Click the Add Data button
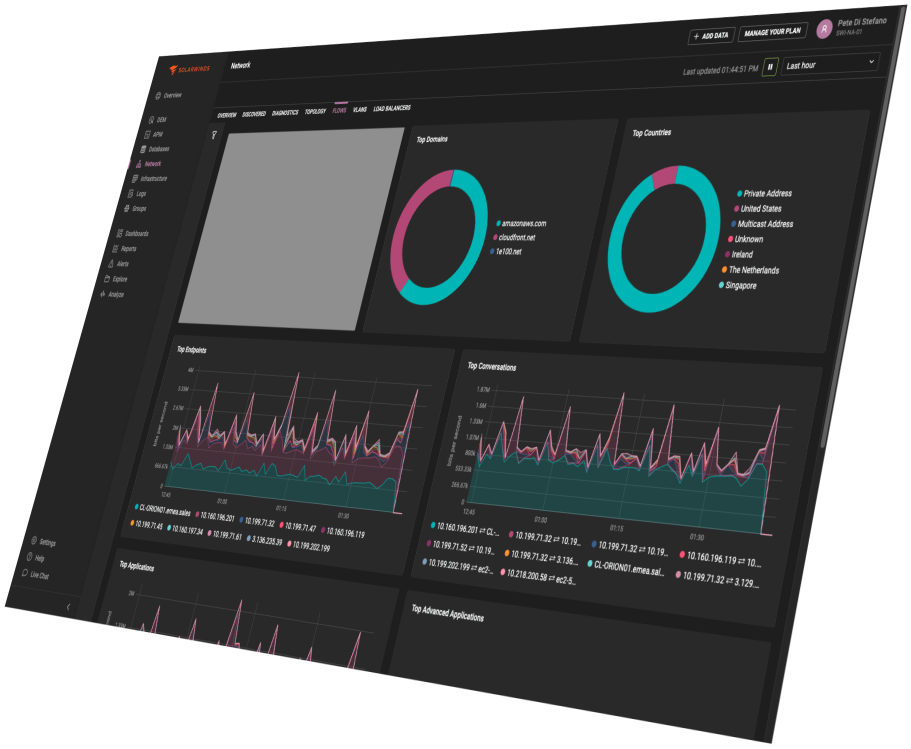This screenshot has height=749, width=911. pyautogui.click(x=710, y=35)
